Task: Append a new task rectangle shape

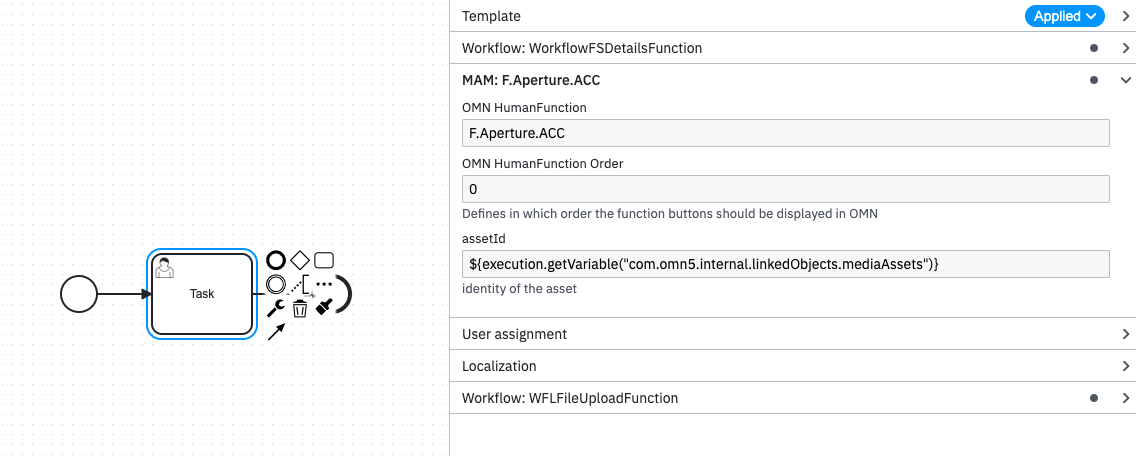Action: click(324, 261)
